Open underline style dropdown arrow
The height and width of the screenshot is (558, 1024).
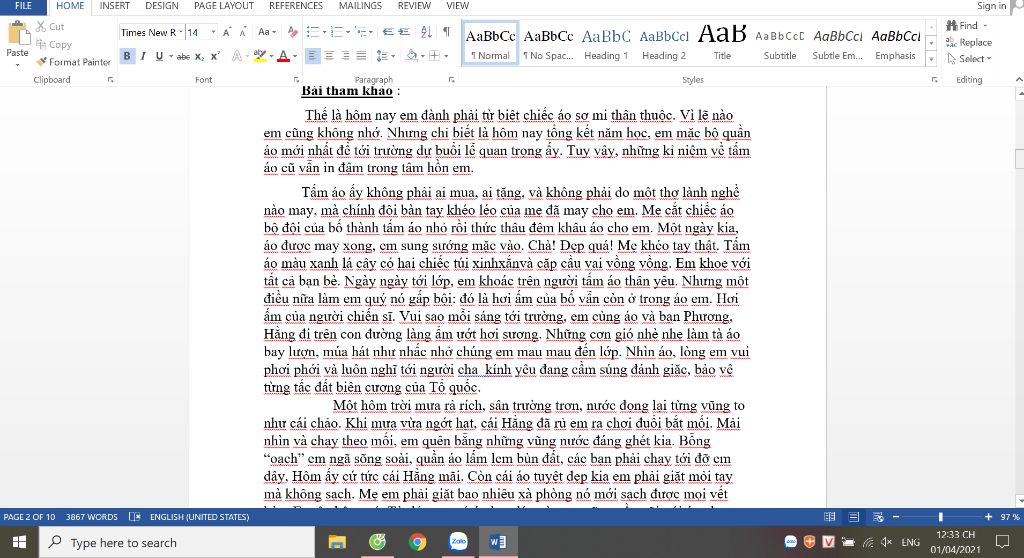pos(171,56)
